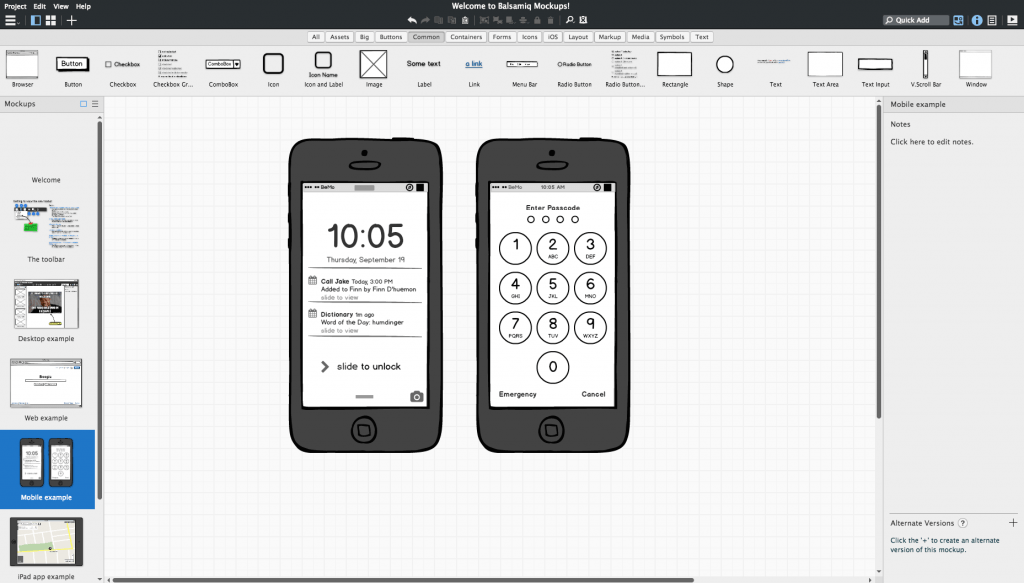Open the Project menu
Viewport: 1024px width, 583px height.
tap(13, 5)
